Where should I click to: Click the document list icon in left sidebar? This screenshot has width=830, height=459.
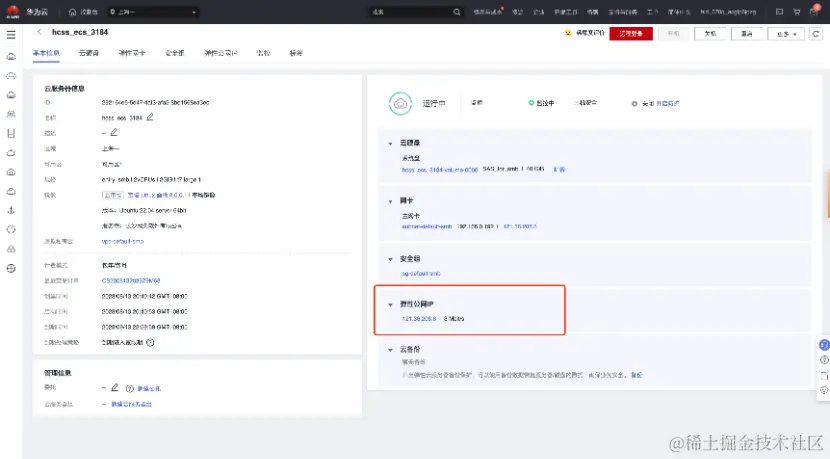pos(11,133)
